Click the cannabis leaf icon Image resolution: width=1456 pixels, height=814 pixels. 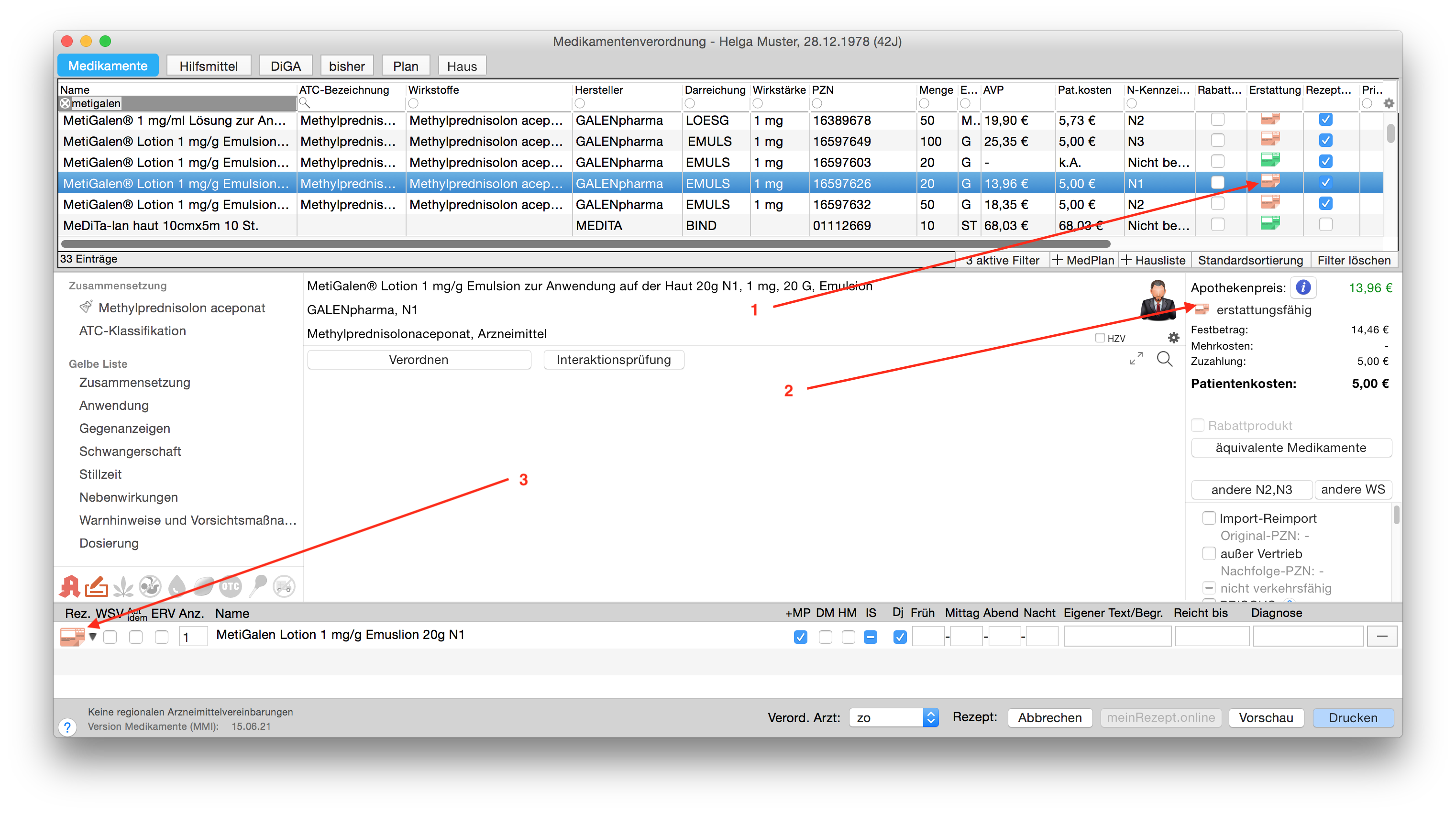123,587
